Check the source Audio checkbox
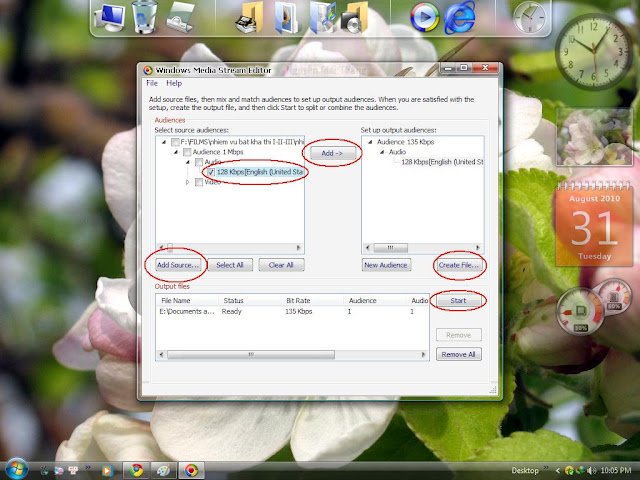 click(199, 162)
